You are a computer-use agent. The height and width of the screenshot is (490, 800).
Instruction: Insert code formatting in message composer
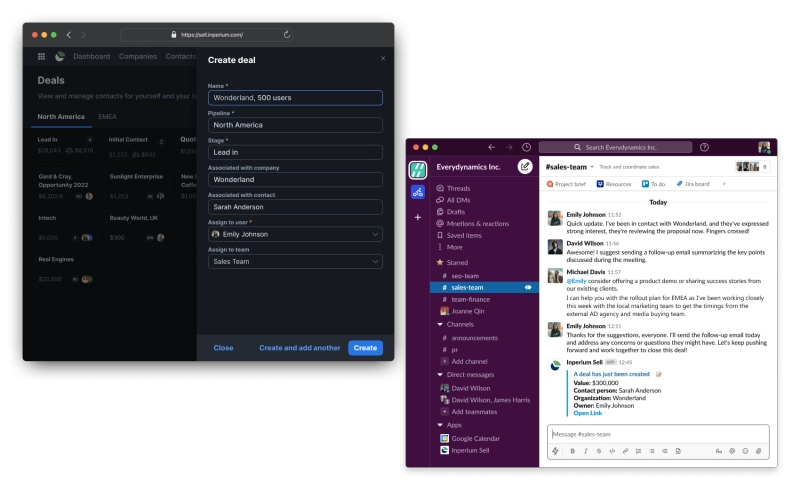pos(612,451)
